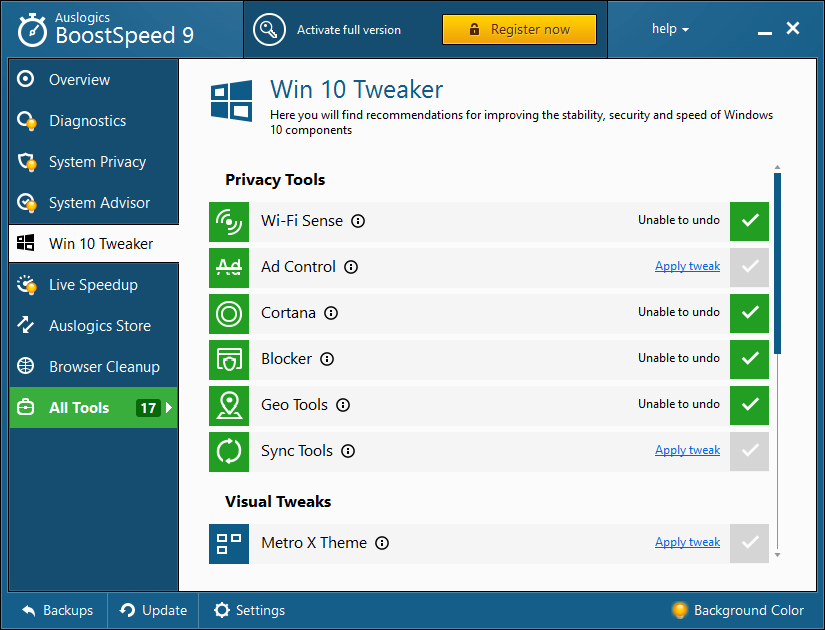The image size is (825, 630).
Task: Select Win 10 Tweaker in sidebar
Action: tap(94, 244)
